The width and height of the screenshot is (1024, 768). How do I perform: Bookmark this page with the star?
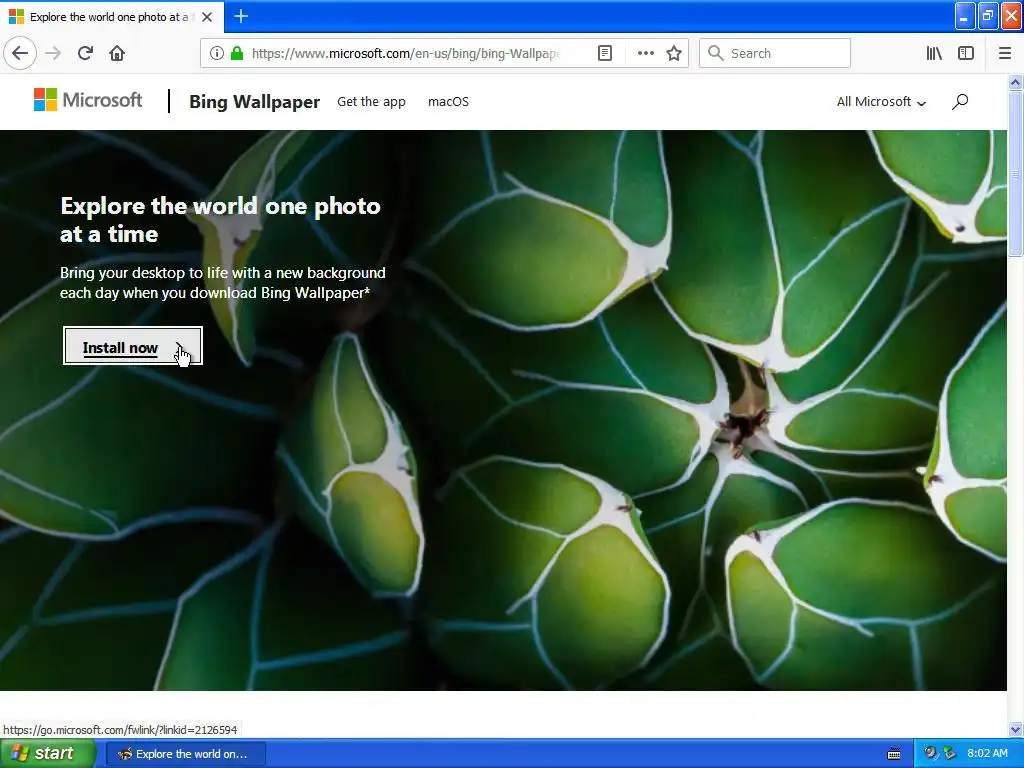[x=674, y=53]
